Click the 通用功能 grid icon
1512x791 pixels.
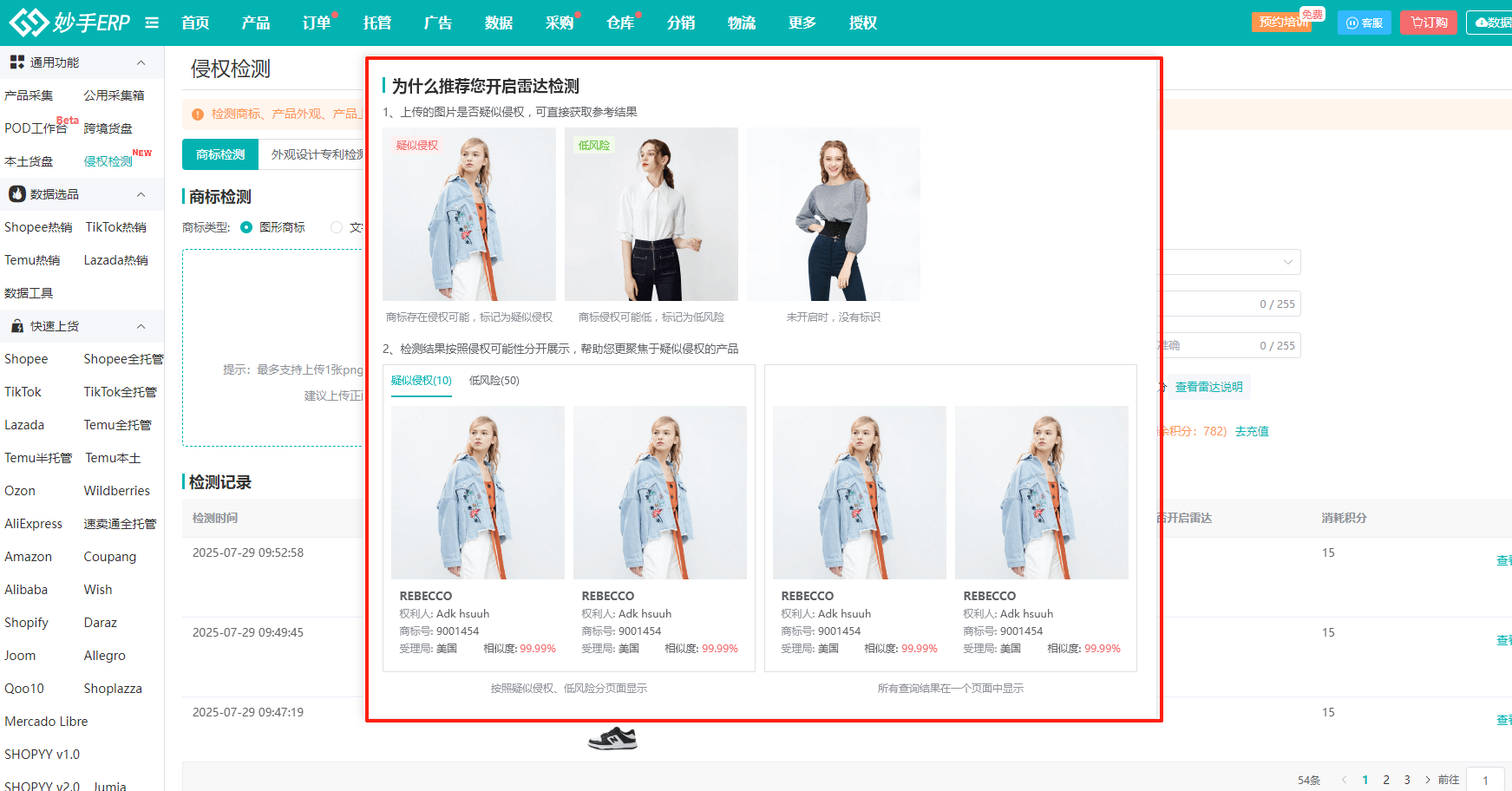tap(17, 62)
